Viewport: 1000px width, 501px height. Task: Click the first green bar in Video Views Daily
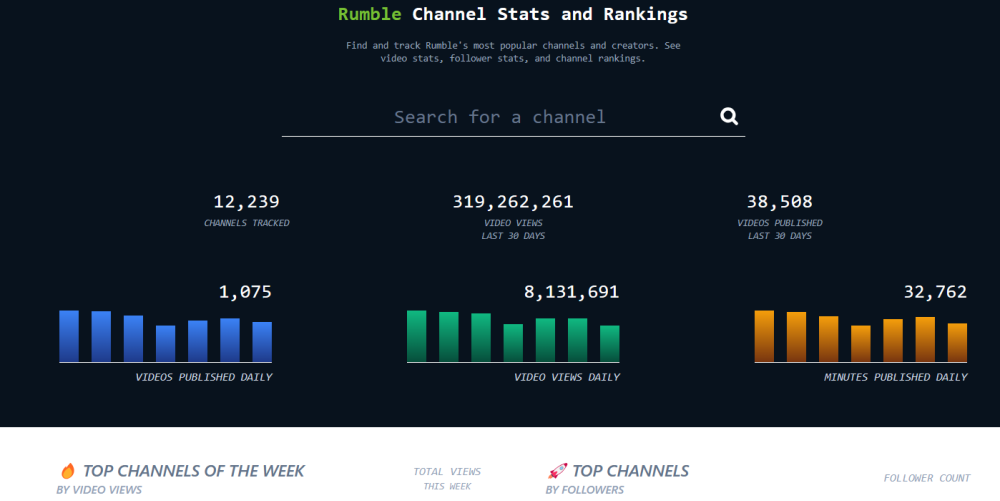tap(416, 336)
